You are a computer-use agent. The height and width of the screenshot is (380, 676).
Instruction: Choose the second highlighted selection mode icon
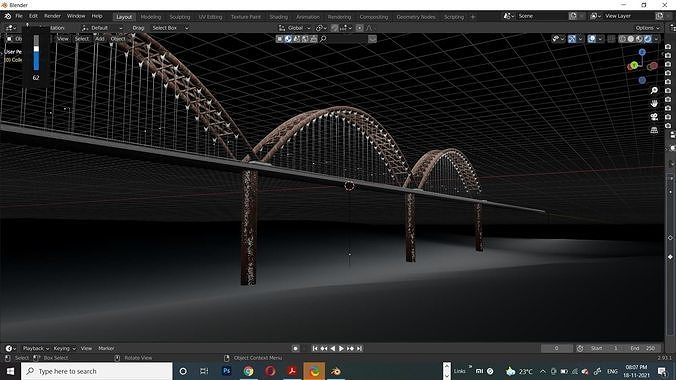tap(288, 39)
